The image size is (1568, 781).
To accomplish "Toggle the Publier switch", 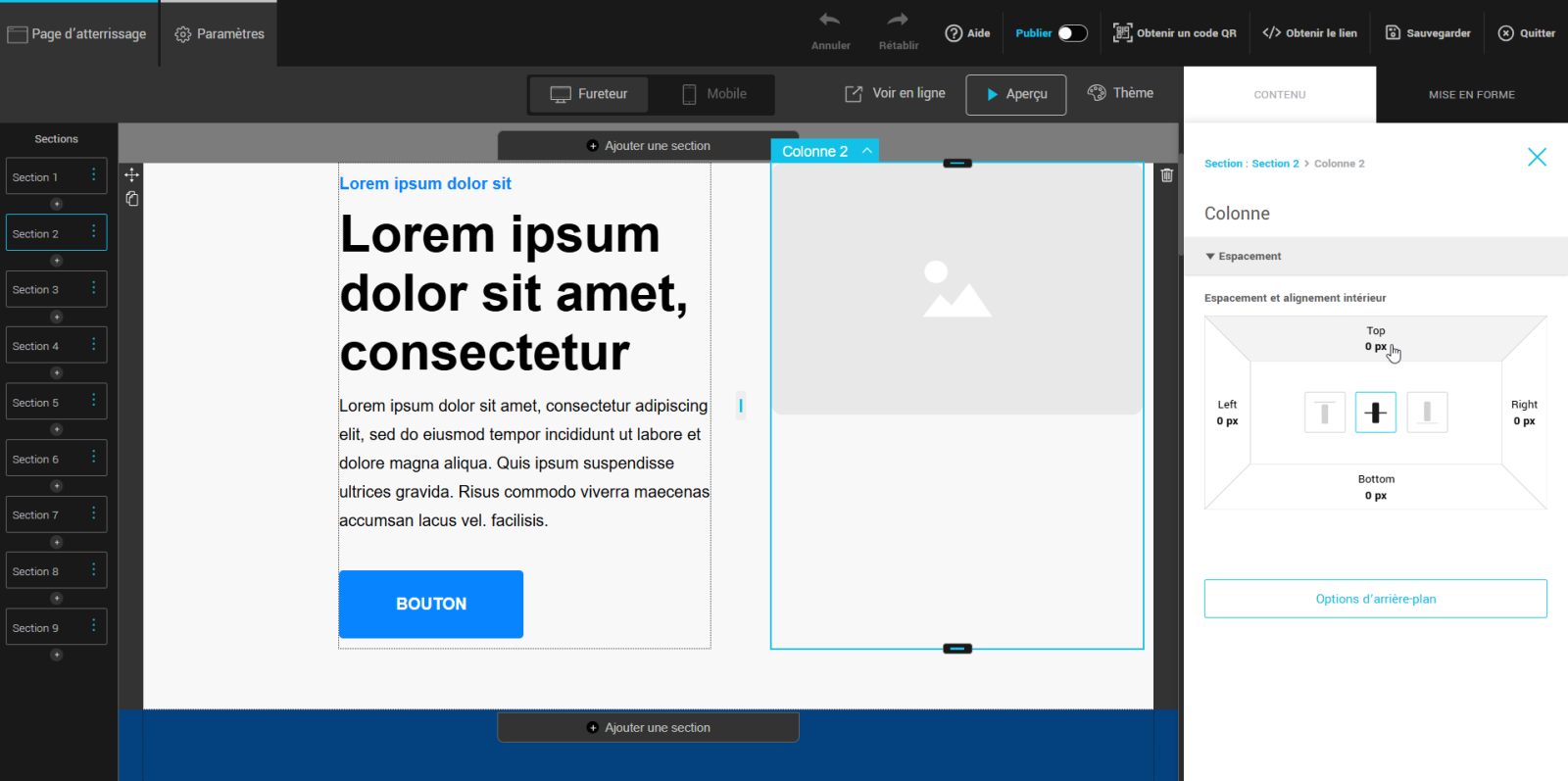I will coord(1072,33).
